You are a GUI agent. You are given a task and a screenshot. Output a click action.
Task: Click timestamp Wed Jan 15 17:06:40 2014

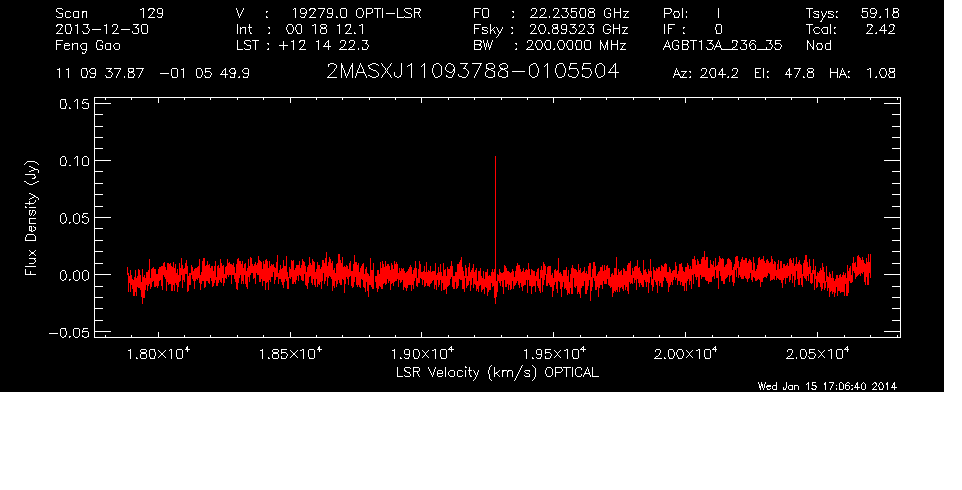click(x=827, y=386)
